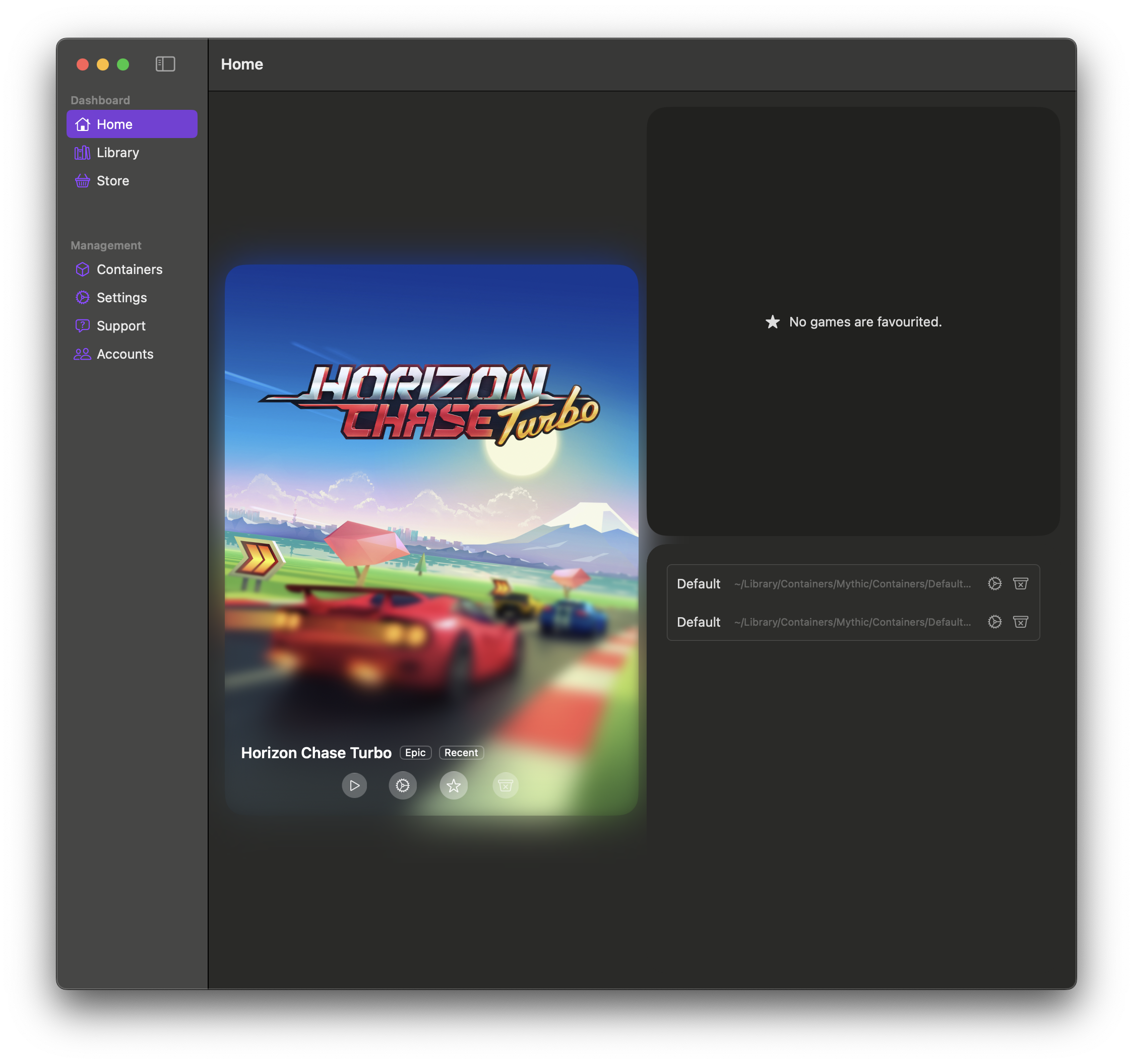Click the Dashboard section header
Screen dimensions: 1133x1064
[100, 100]
